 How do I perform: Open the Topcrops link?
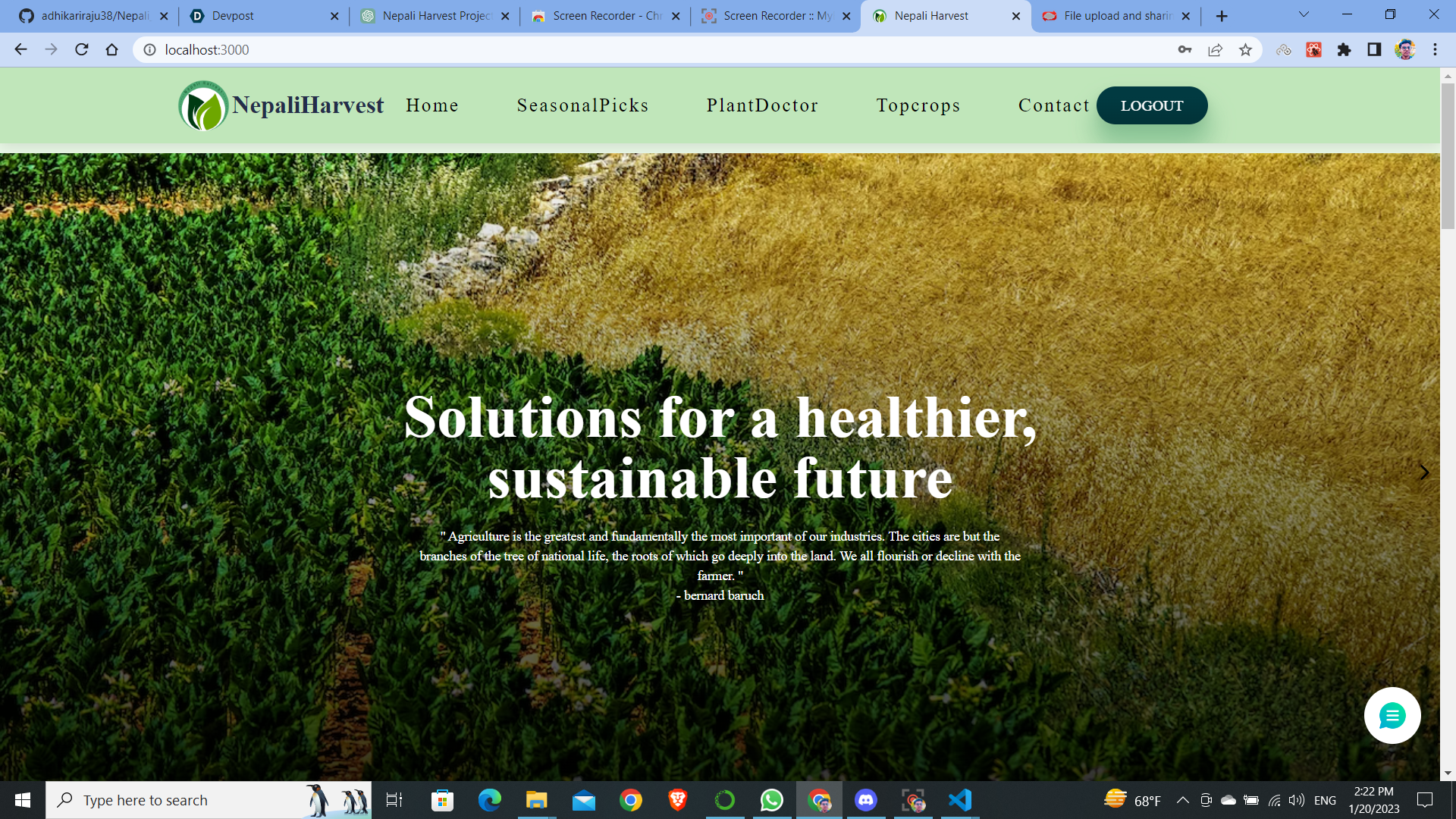click(x=918, y=105)
